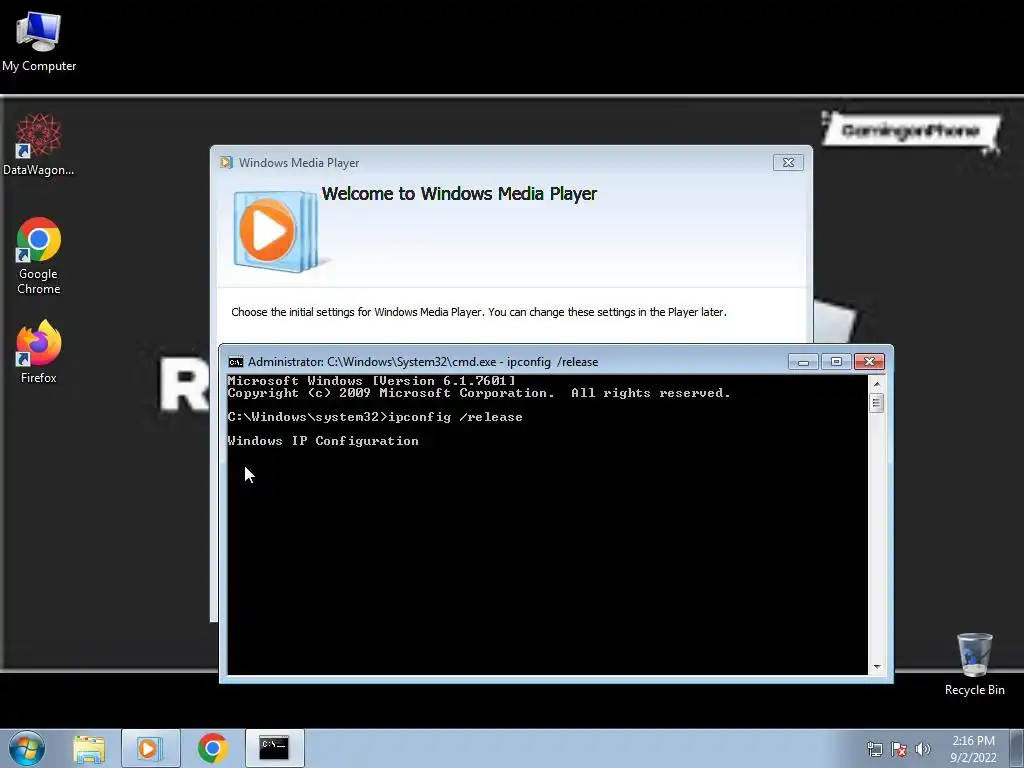Click the 'ipconfig /release' command line
The image size is (1024, 768).
pyautogui.click(x=375, y=417)
